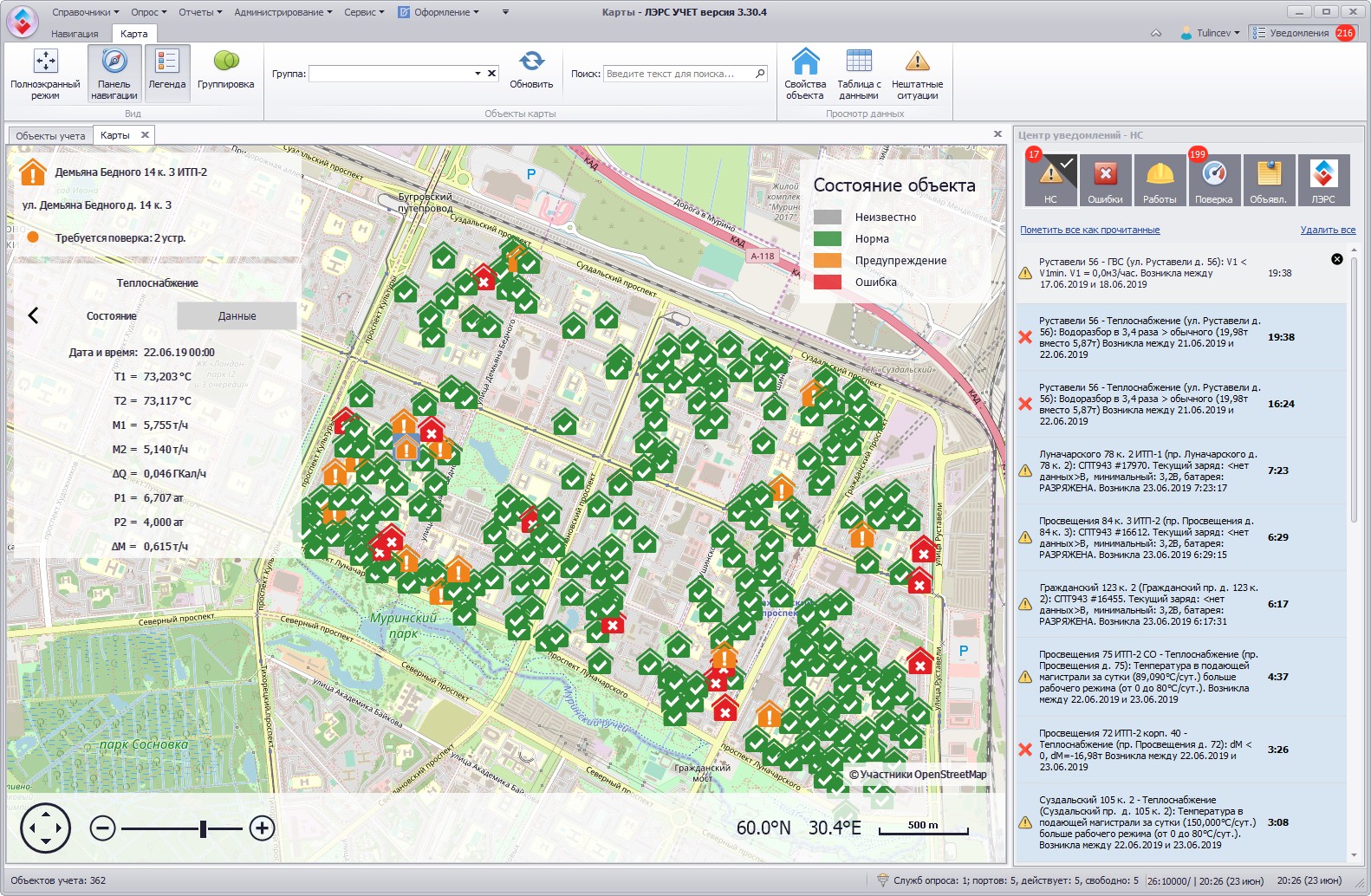Click the Участники OpenStreetMap attribution

coord(918,775)
